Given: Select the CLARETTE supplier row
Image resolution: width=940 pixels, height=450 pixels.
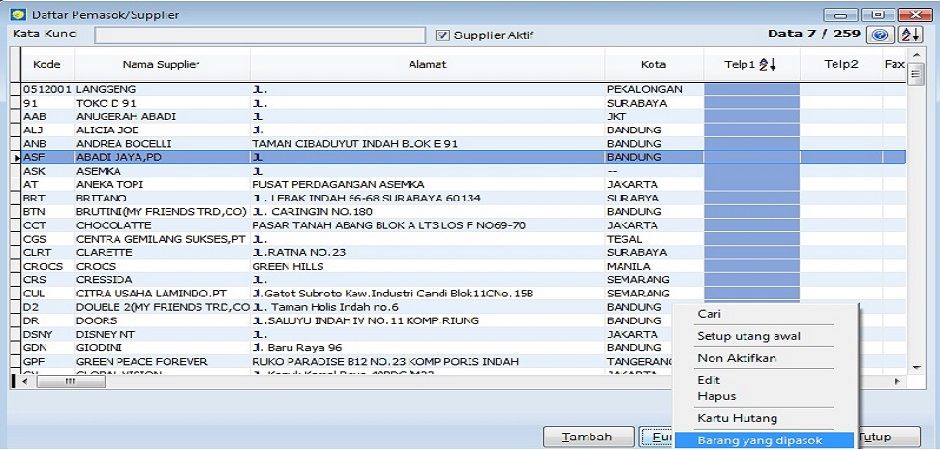Looking at the screenshot, I should [463, 252].
